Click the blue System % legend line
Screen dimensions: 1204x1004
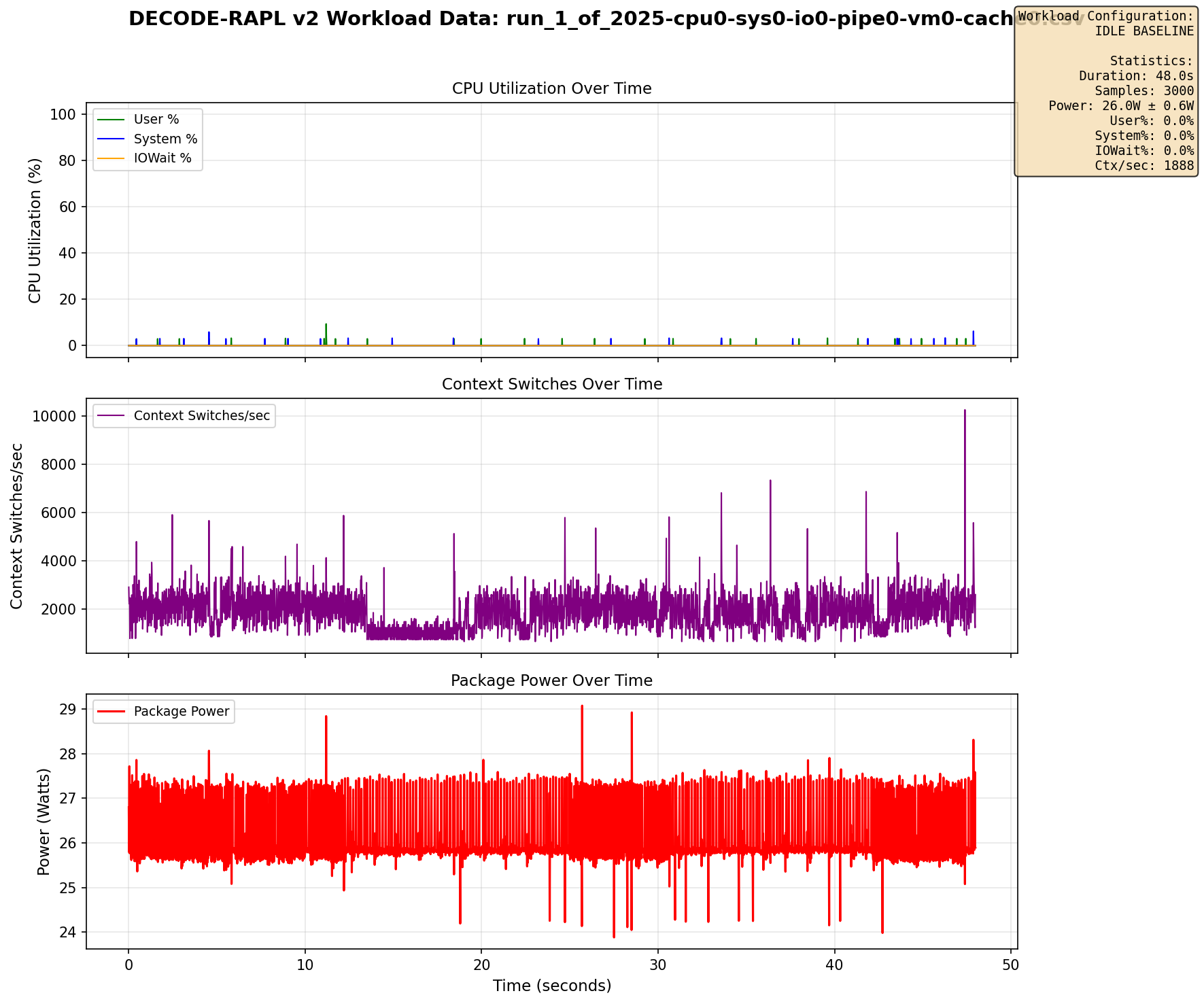(111, 140)
